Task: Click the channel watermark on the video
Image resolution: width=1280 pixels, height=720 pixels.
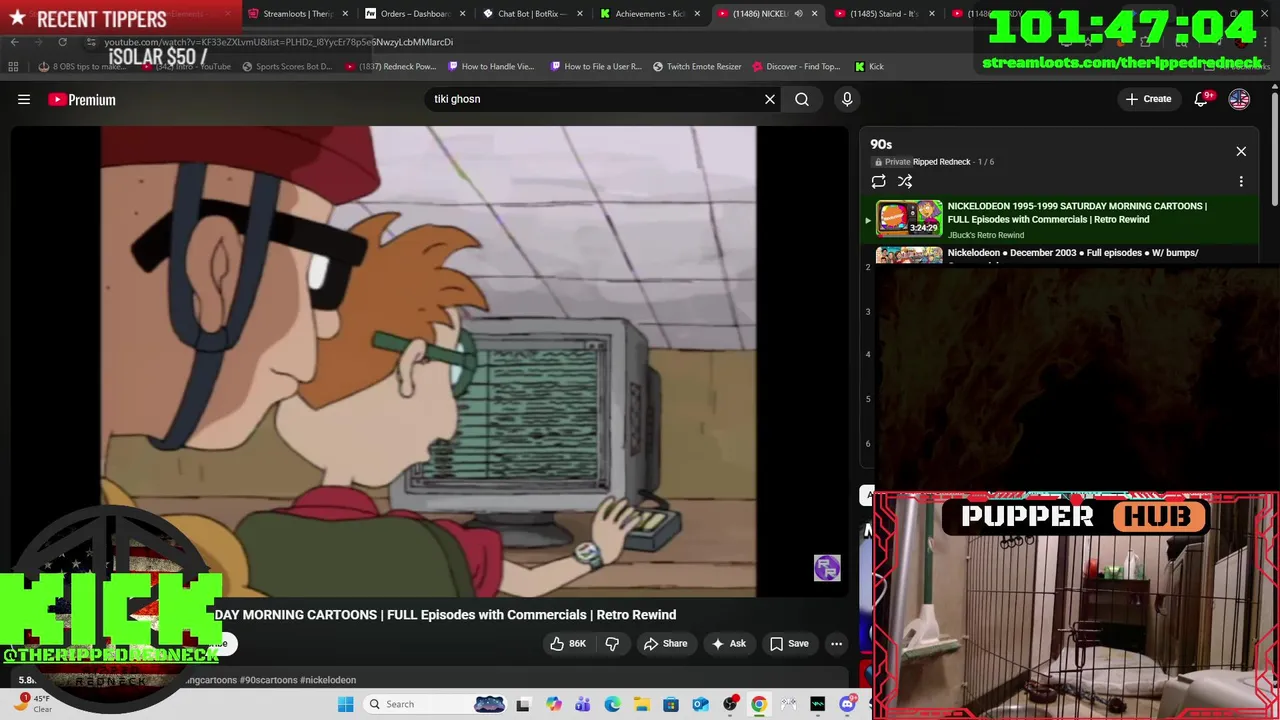Action: [x=827, y=568]
